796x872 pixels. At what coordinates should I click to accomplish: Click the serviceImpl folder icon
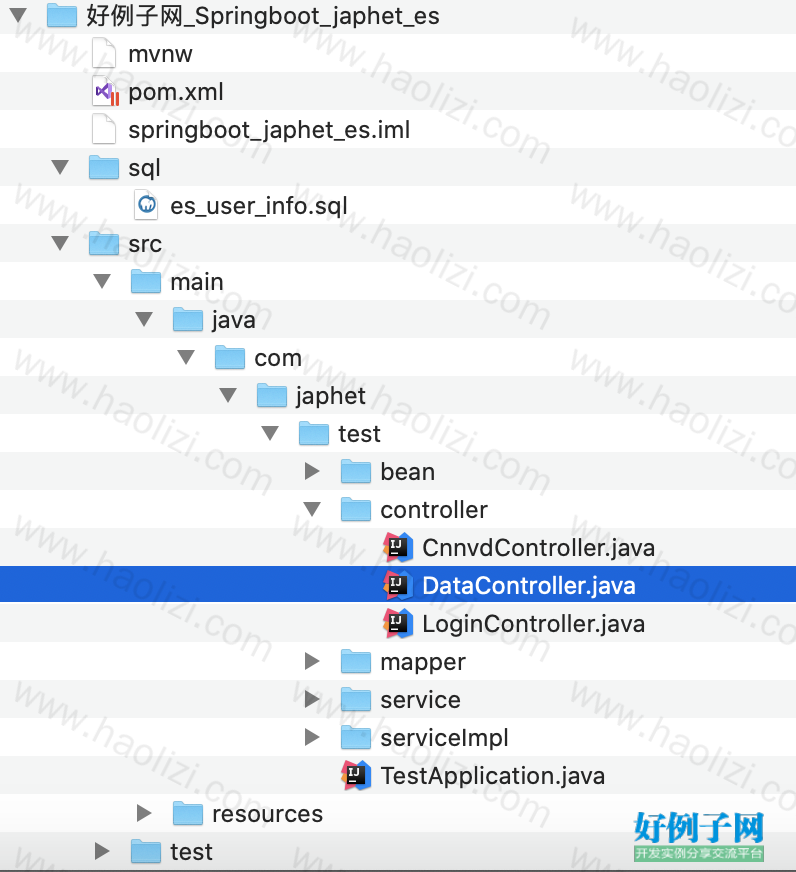356,737
